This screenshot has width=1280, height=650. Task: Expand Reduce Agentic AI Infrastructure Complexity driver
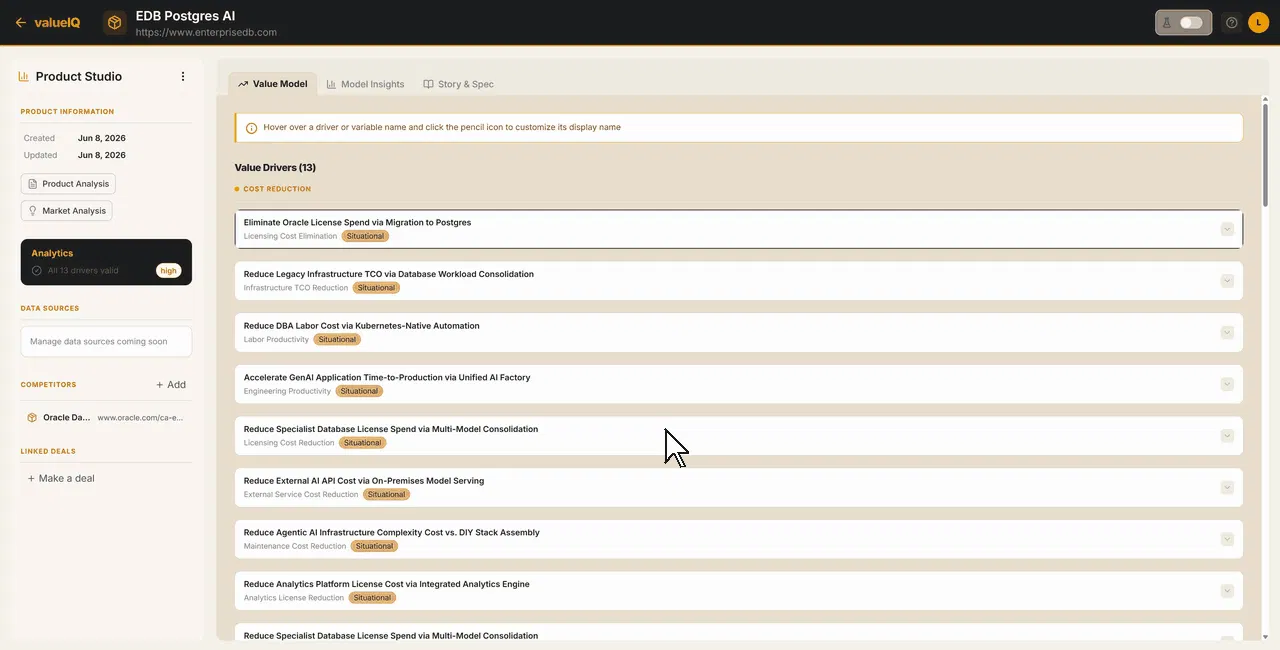tap(1227, 539)
